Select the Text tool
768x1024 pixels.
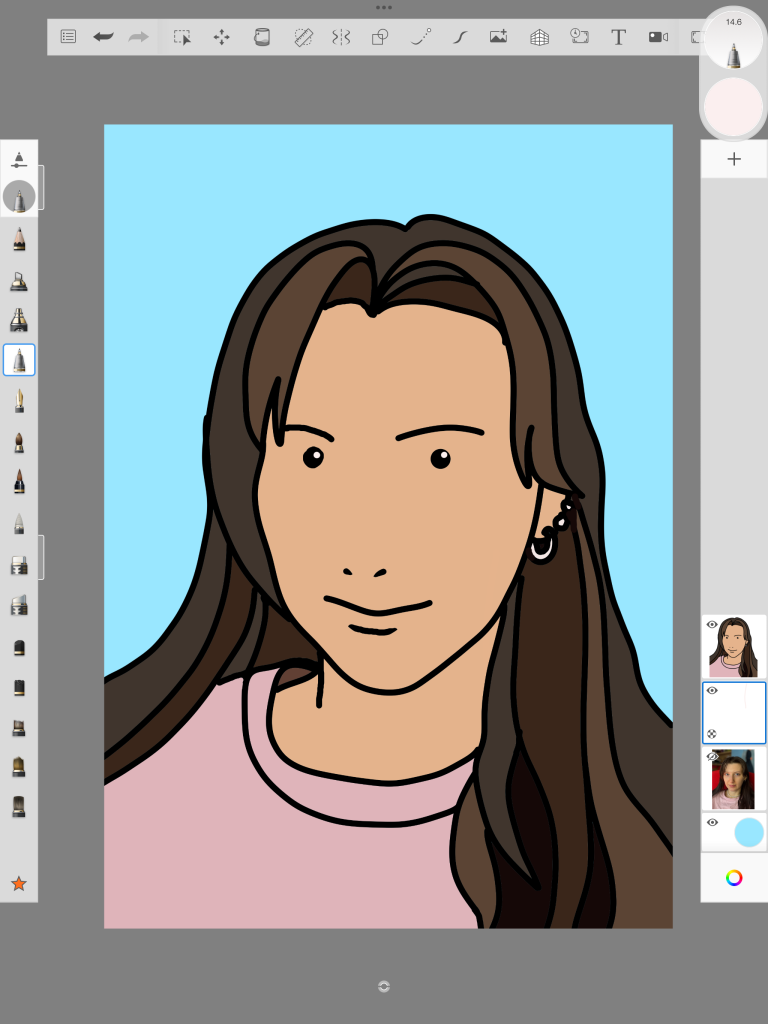click(618, 37)
